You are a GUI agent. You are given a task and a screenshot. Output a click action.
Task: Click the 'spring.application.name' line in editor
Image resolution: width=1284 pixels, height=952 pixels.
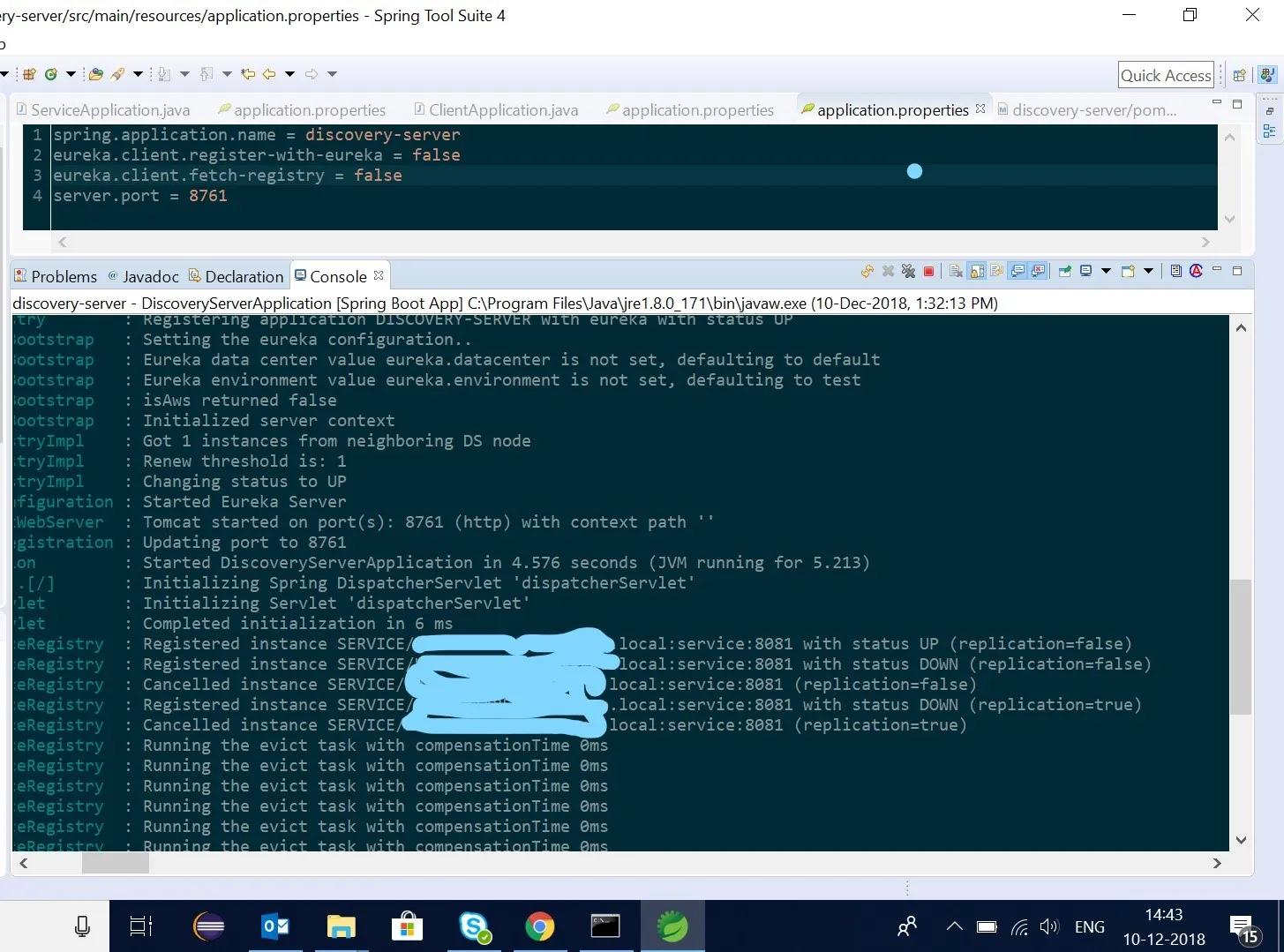[257, 135]
